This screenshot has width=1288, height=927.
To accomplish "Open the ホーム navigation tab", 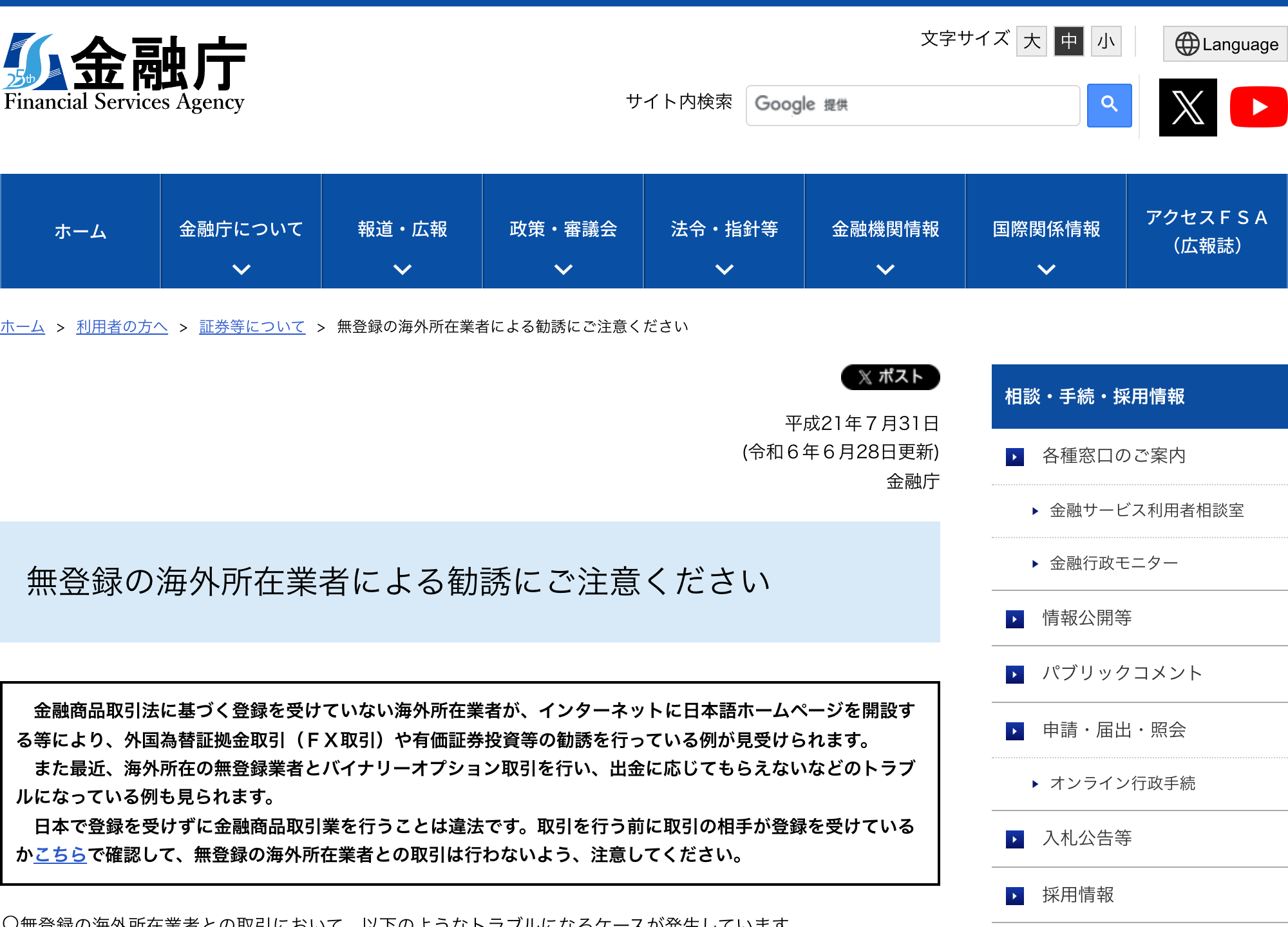I will (x=80, y=231).
